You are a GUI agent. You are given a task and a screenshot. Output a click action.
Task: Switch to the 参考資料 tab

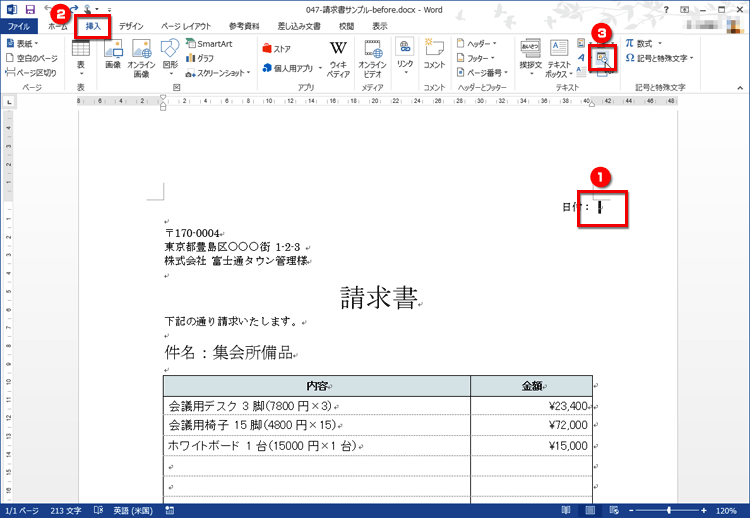pyautogui.click(x=244, y=26)
